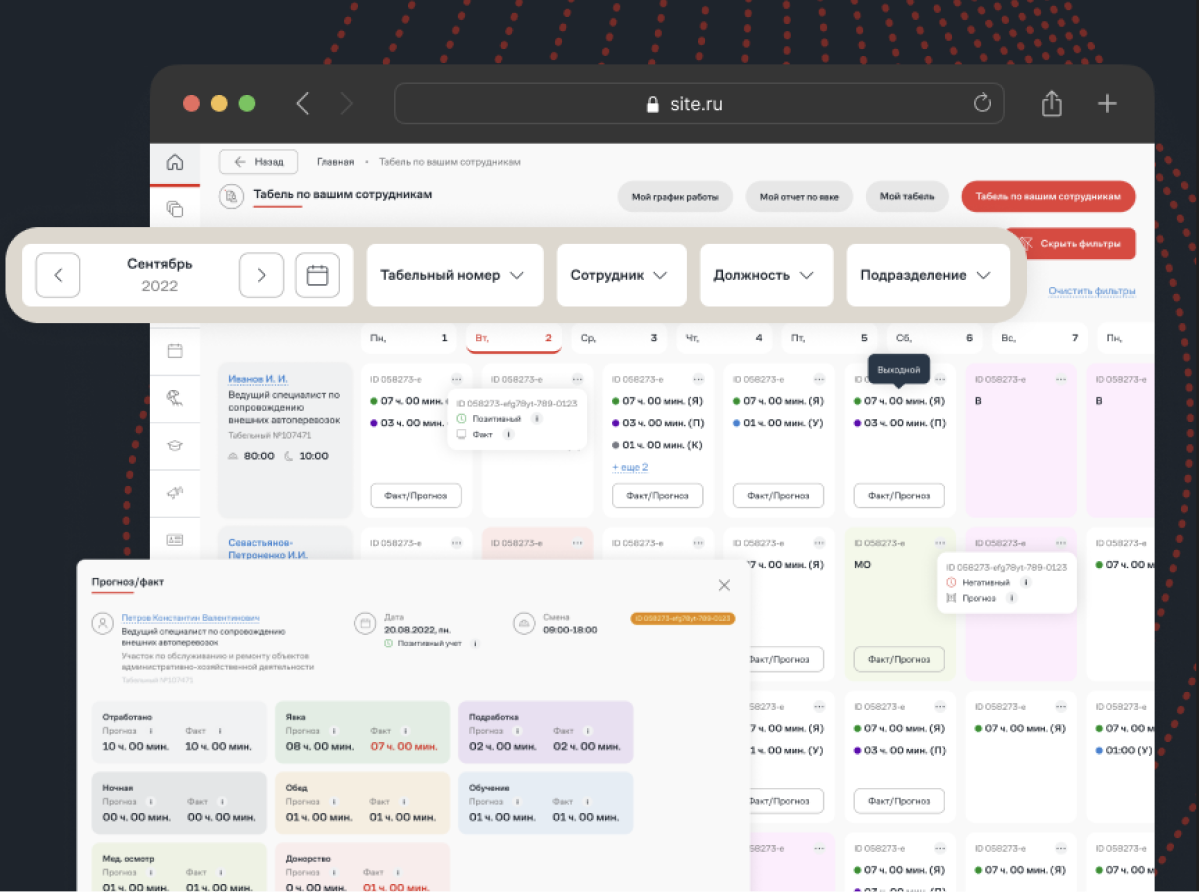The image size is (1200, 892).
Task: Expand the Должность filter dropdown
Action: 766,275
